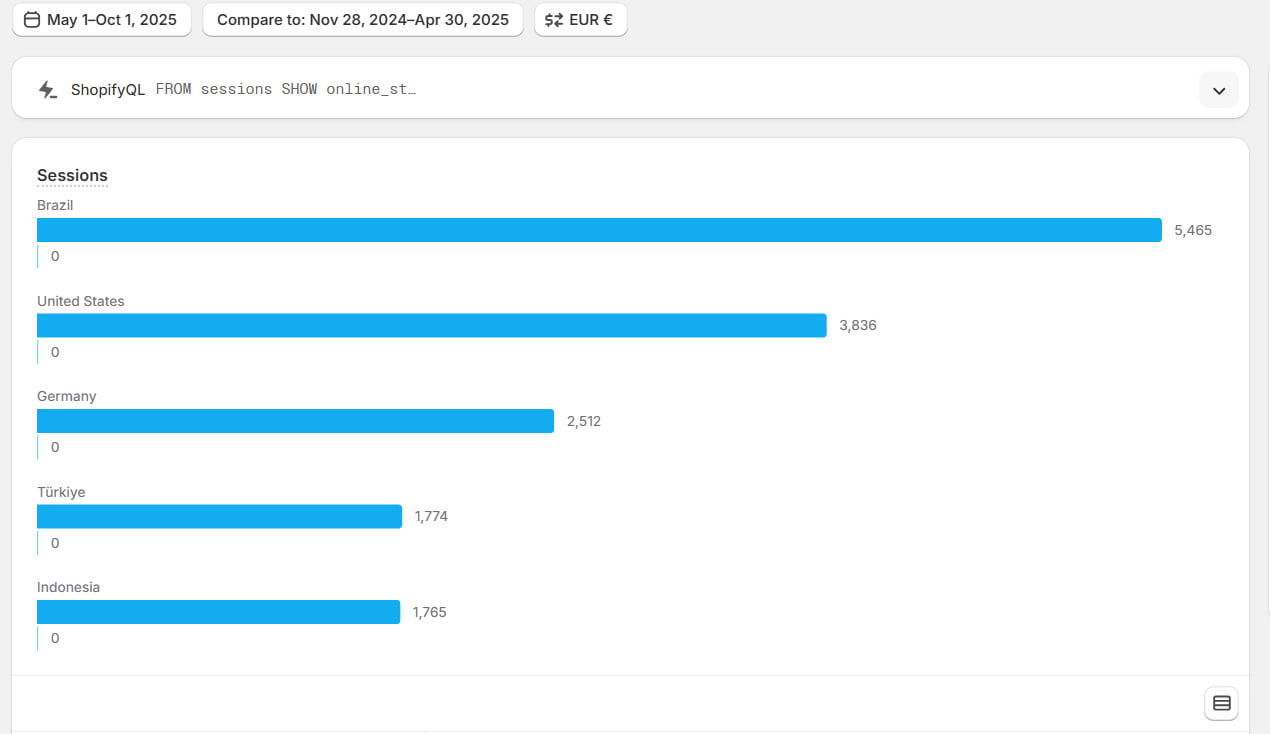The width and height of the screenshot is (1270, 734).
Task: Click the United States country label
Action: [x=81, y=301]
